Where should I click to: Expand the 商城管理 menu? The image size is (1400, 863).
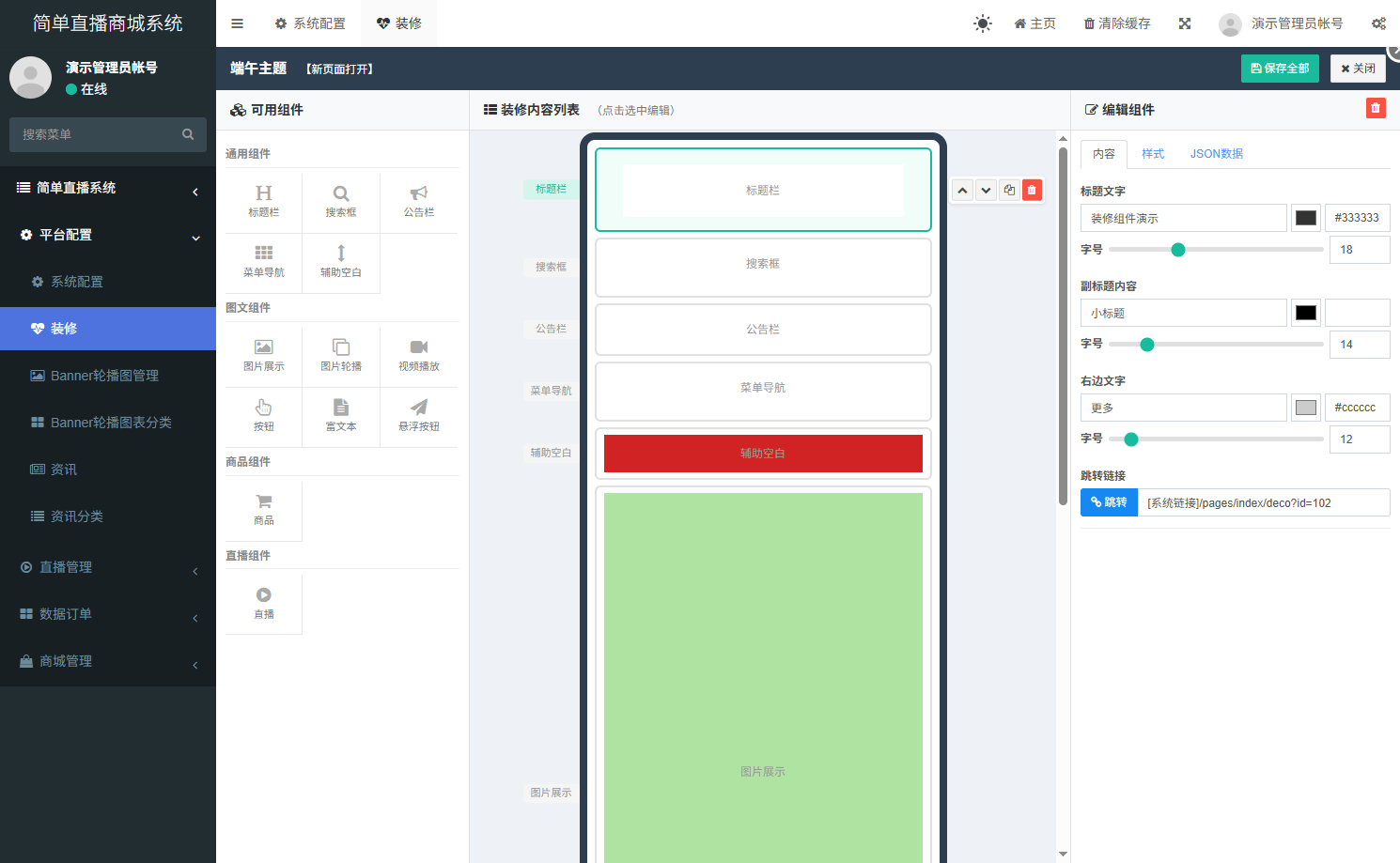[108, 661]
